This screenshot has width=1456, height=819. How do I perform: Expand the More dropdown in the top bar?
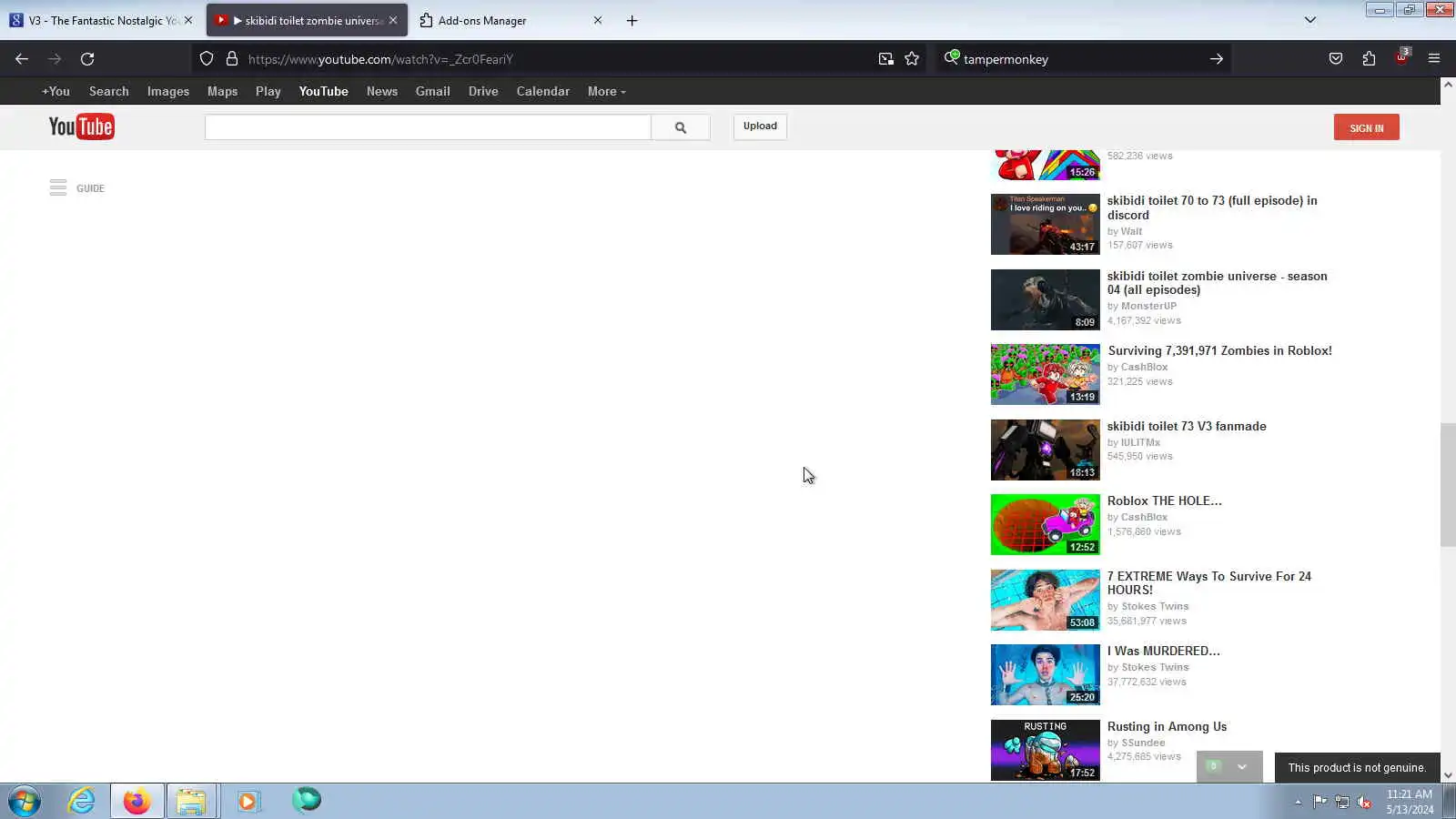click(x=606, y=92)
